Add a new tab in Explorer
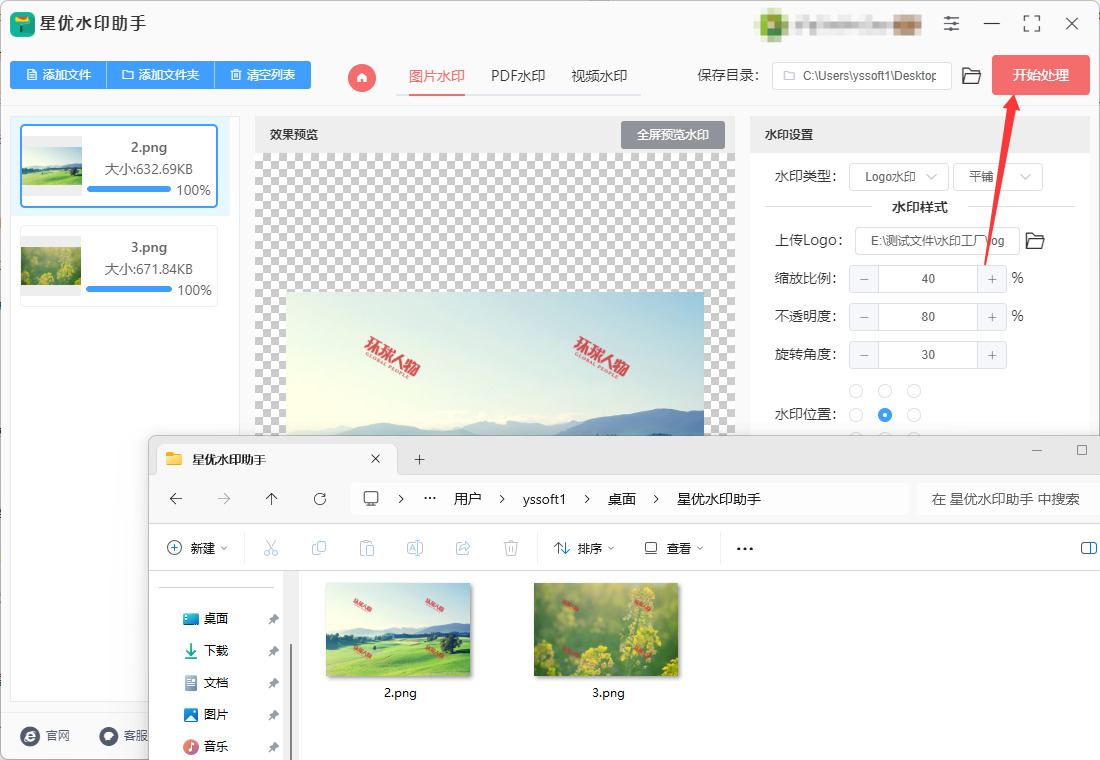This screenshot has height=760, width=1100. [420, 460]
